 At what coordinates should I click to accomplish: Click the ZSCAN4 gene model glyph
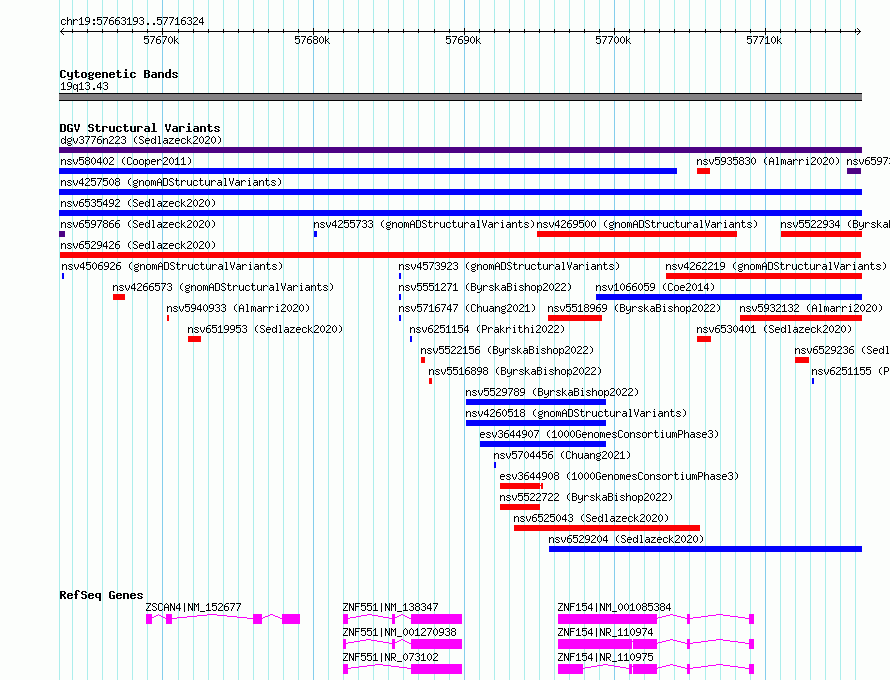tap(223, 619)
